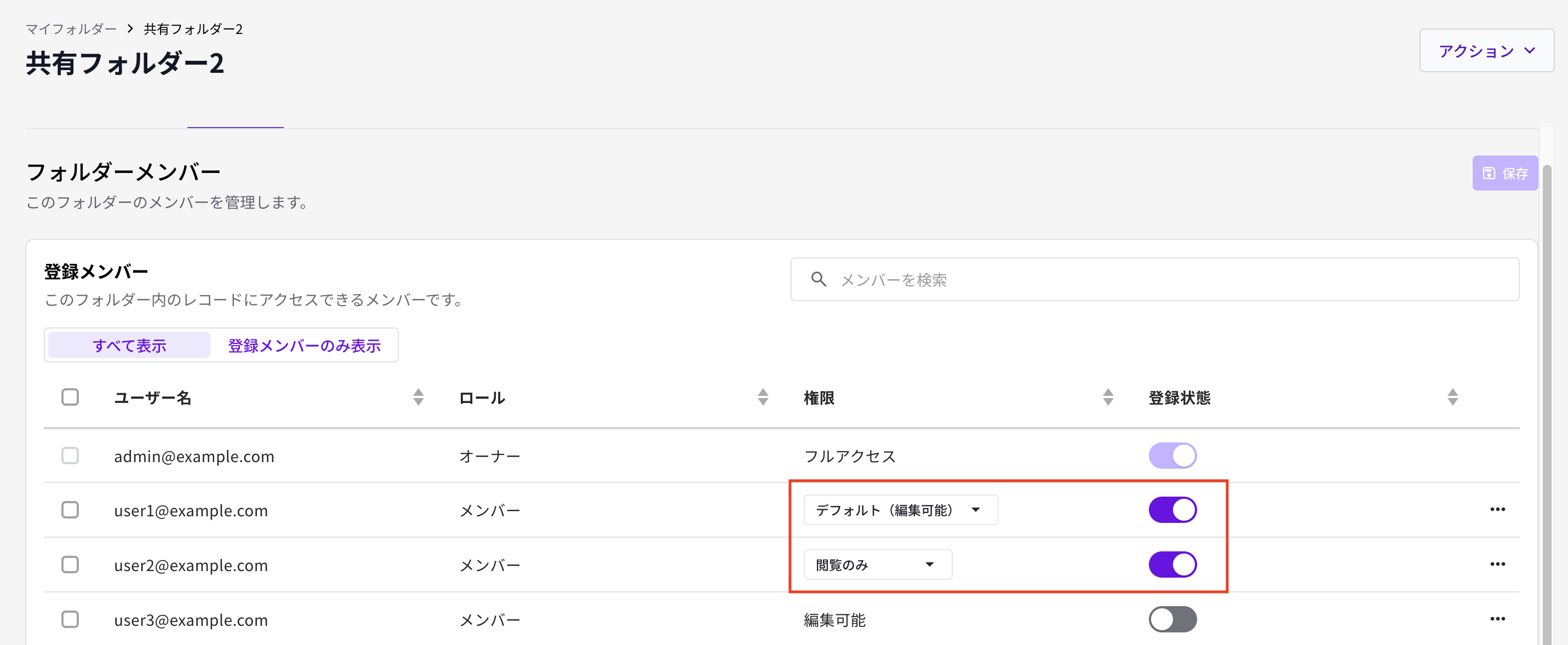Toggle registration switch for admin@example.com
This screenshot has width=1568, height=645.
pos(1172,455)
